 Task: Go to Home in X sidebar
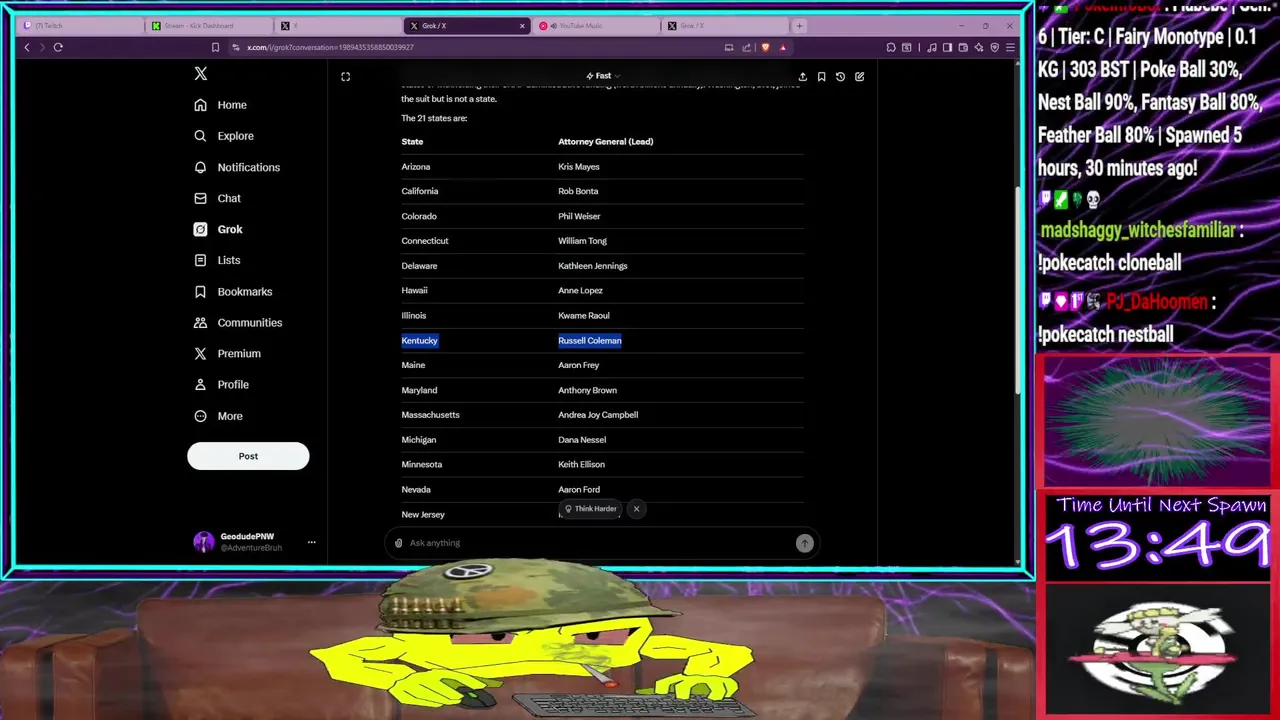click(221, 105)
